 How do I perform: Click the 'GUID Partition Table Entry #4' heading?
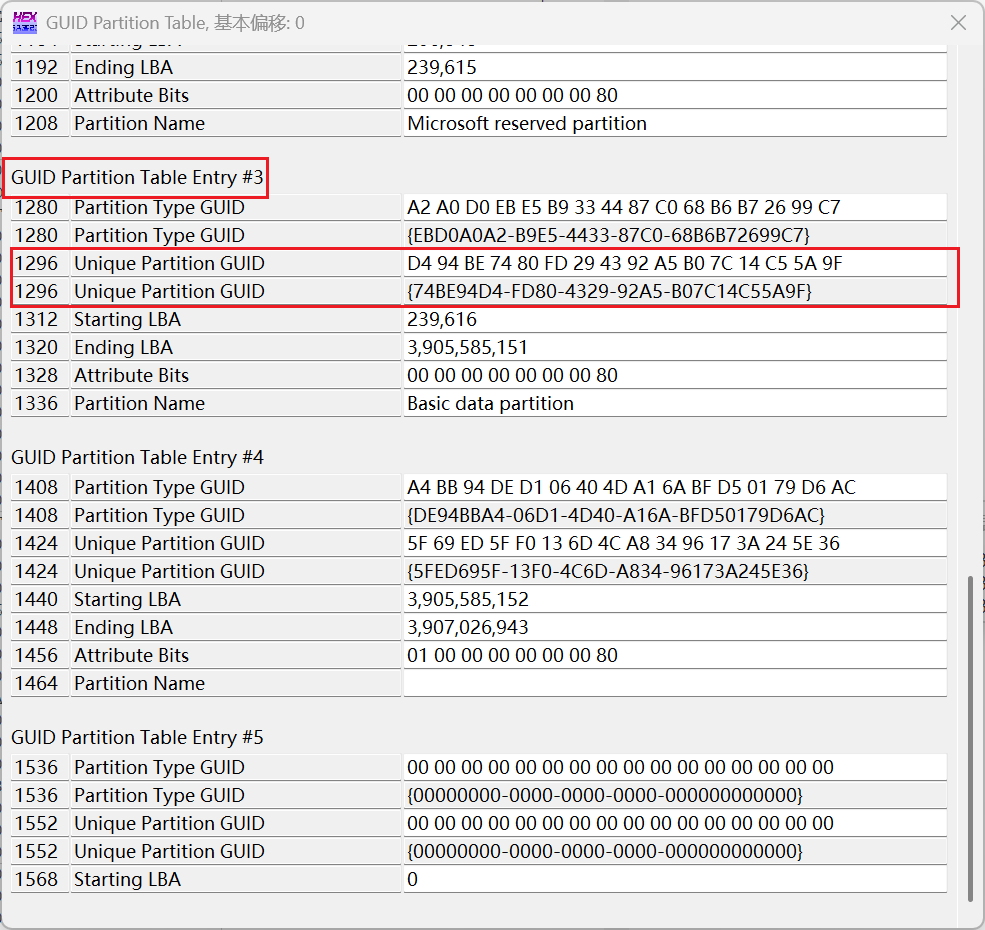[137, 457]
